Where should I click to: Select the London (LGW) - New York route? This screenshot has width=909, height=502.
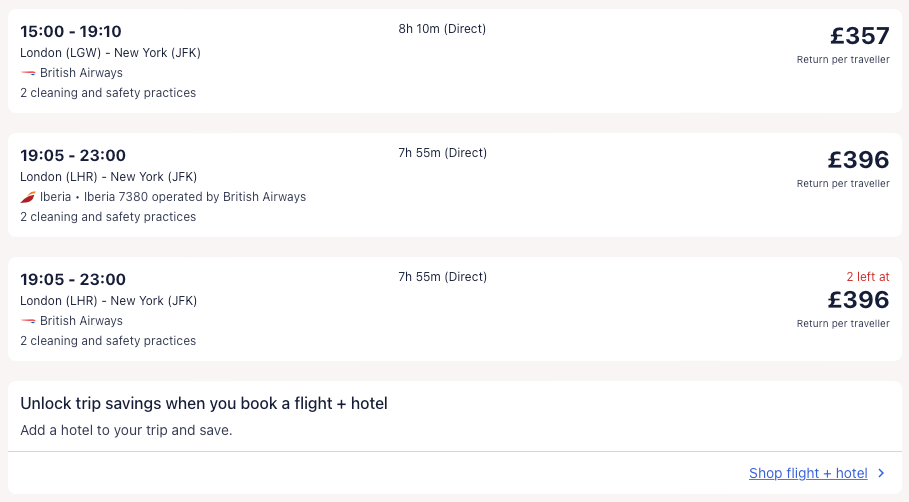pos(110,53)
